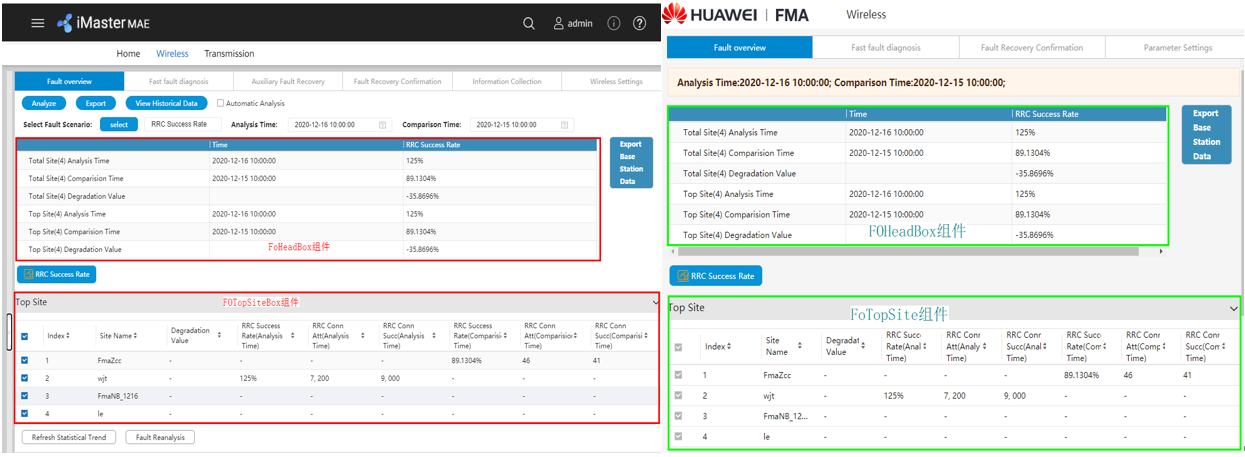Image resolution: width=1245 pixels, height=457 pixels.
Task: Click the Export button next to Analyze
Action: point(96,103)
